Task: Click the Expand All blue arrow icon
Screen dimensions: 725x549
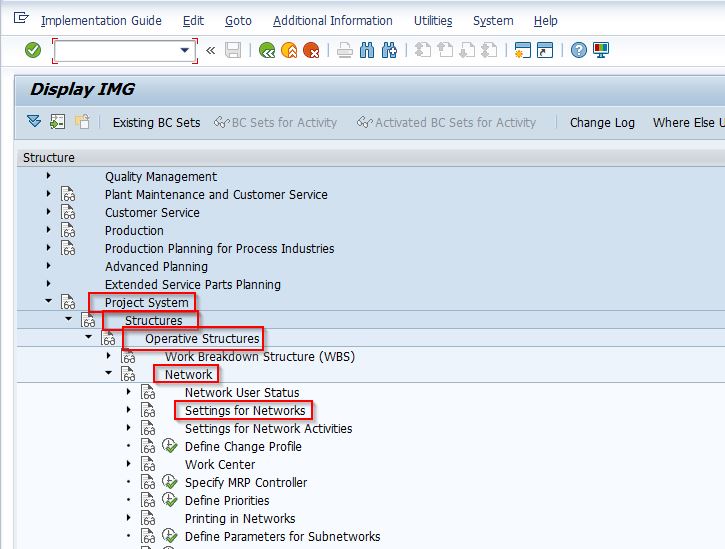Action: coord(34,122)
